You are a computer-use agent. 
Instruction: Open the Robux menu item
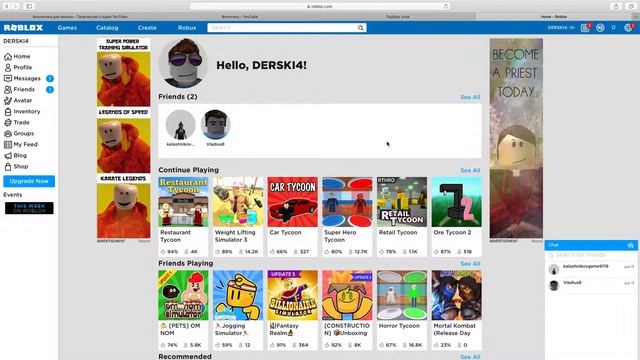click(x=187, y=28)
